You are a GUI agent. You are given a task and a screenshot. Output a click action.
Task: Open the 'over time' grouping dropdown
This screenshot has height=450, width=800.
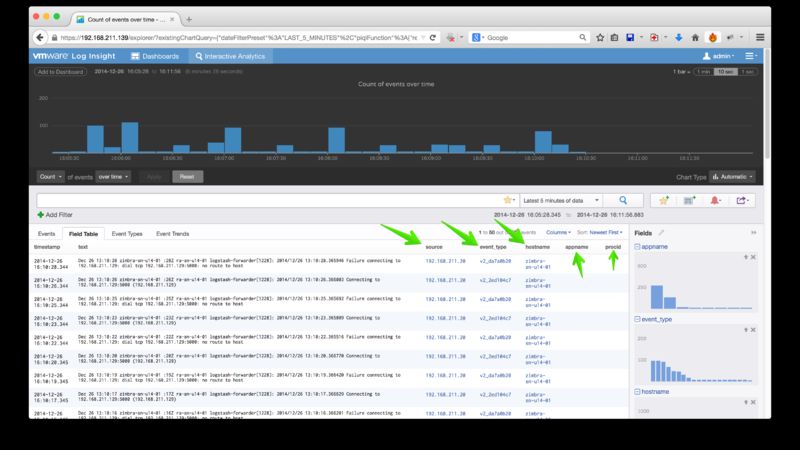[x=113, y=177]
